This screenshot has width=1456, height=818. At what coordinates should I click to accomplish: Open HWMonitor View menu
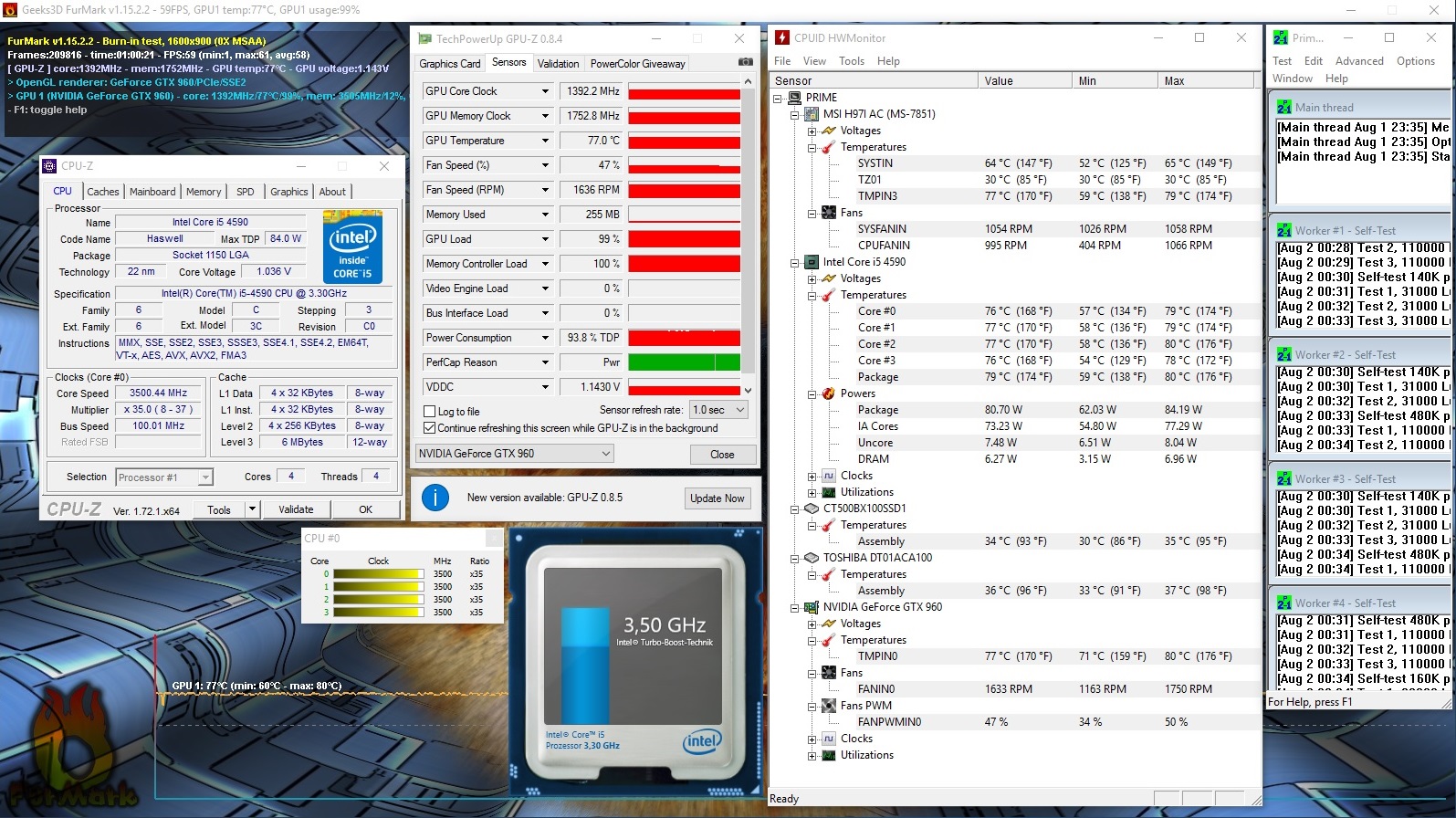pyautogui.click(x=814, y=61)
